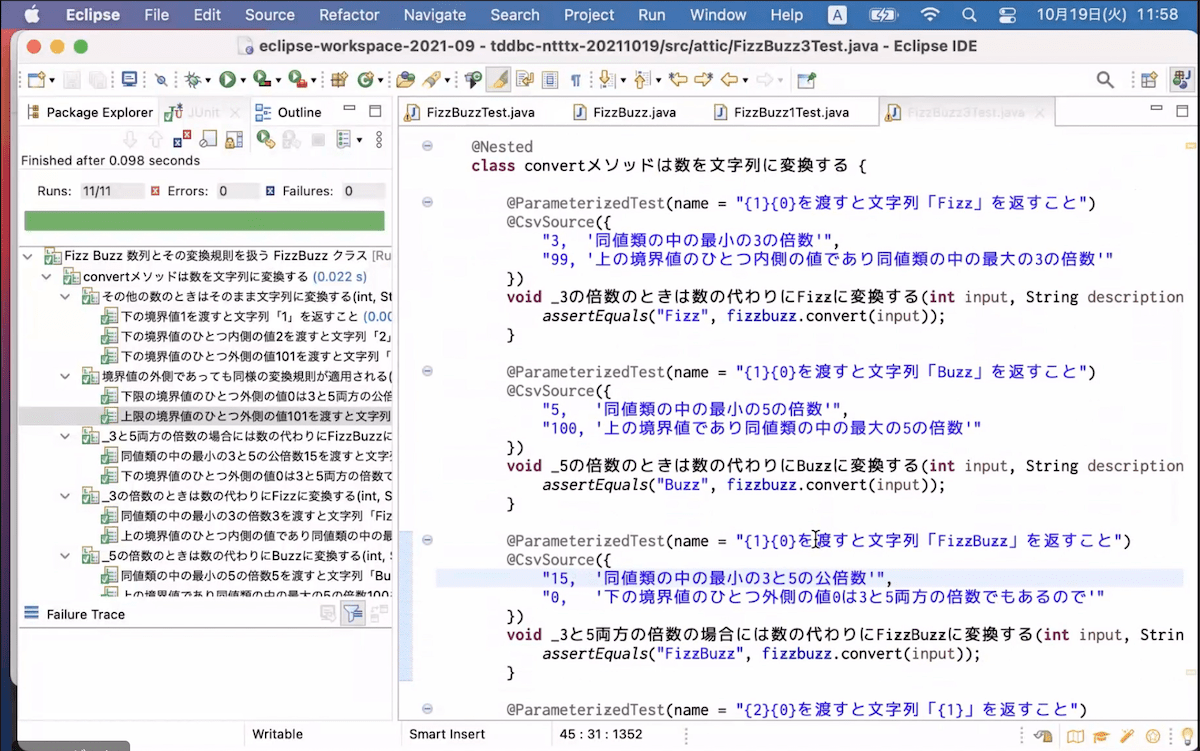Click the Failure Trace filter stack icon

tap(352, 614)
